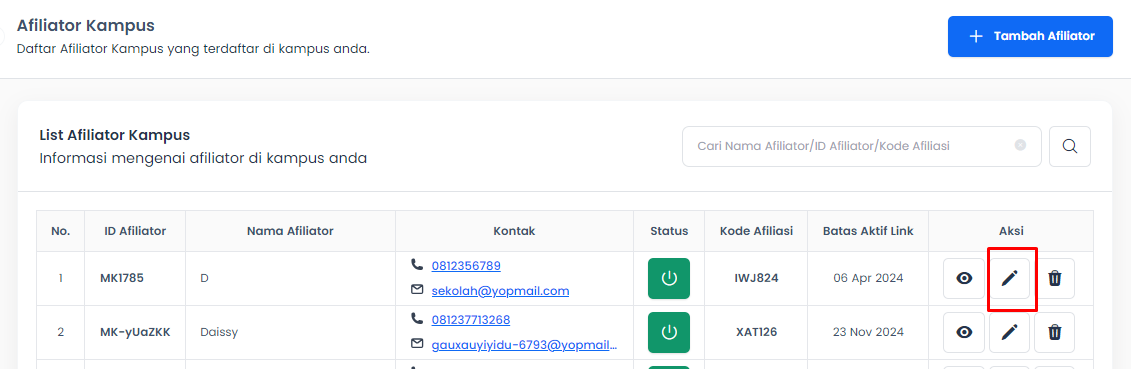Click the envelope icon beside gauxauyiyidu-6793 email
The image size is (1131, 369).
[417, 344]
